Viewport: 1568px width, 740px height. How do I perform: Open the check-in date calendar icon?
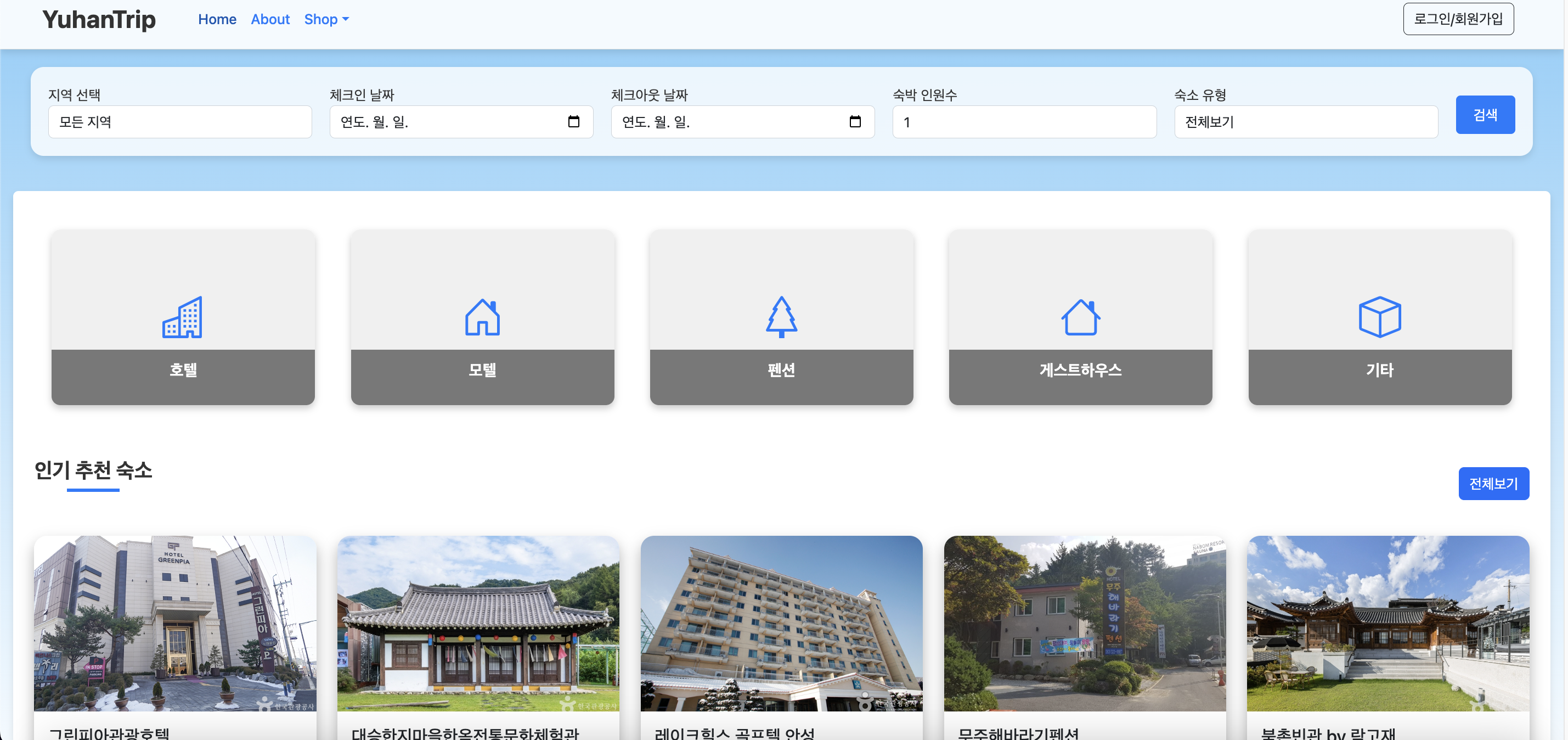pos(573,122)
